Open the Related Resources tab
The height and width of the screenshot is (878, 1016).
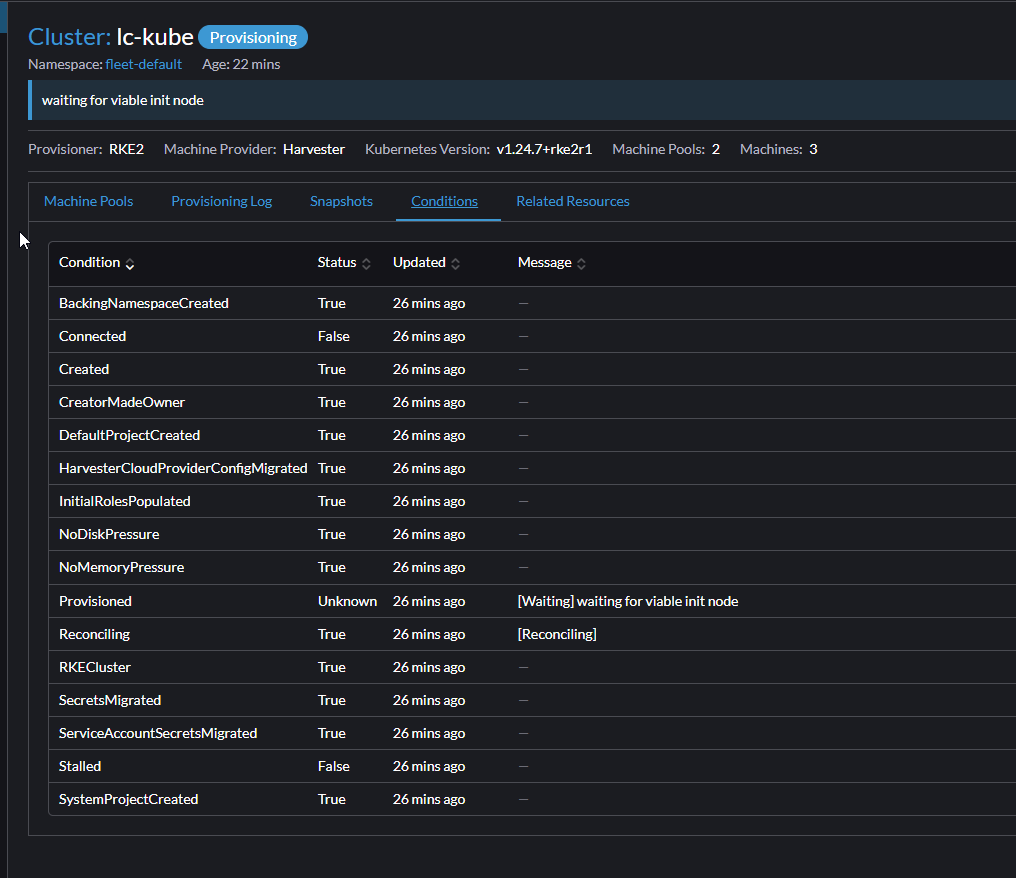[x=572, y=201]
